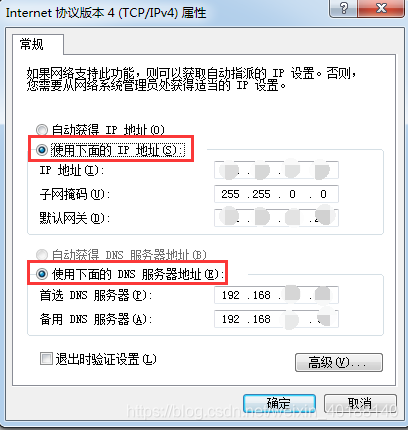Click the help question mark button
This screenshot has height=430, width=408.
point(343,8)
